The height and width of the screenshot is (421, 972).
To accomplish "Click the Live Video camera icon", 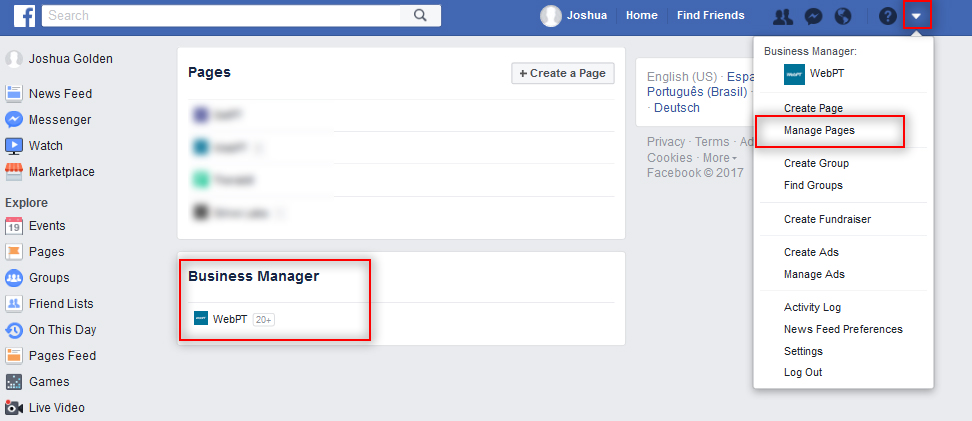I will [14, 408].
